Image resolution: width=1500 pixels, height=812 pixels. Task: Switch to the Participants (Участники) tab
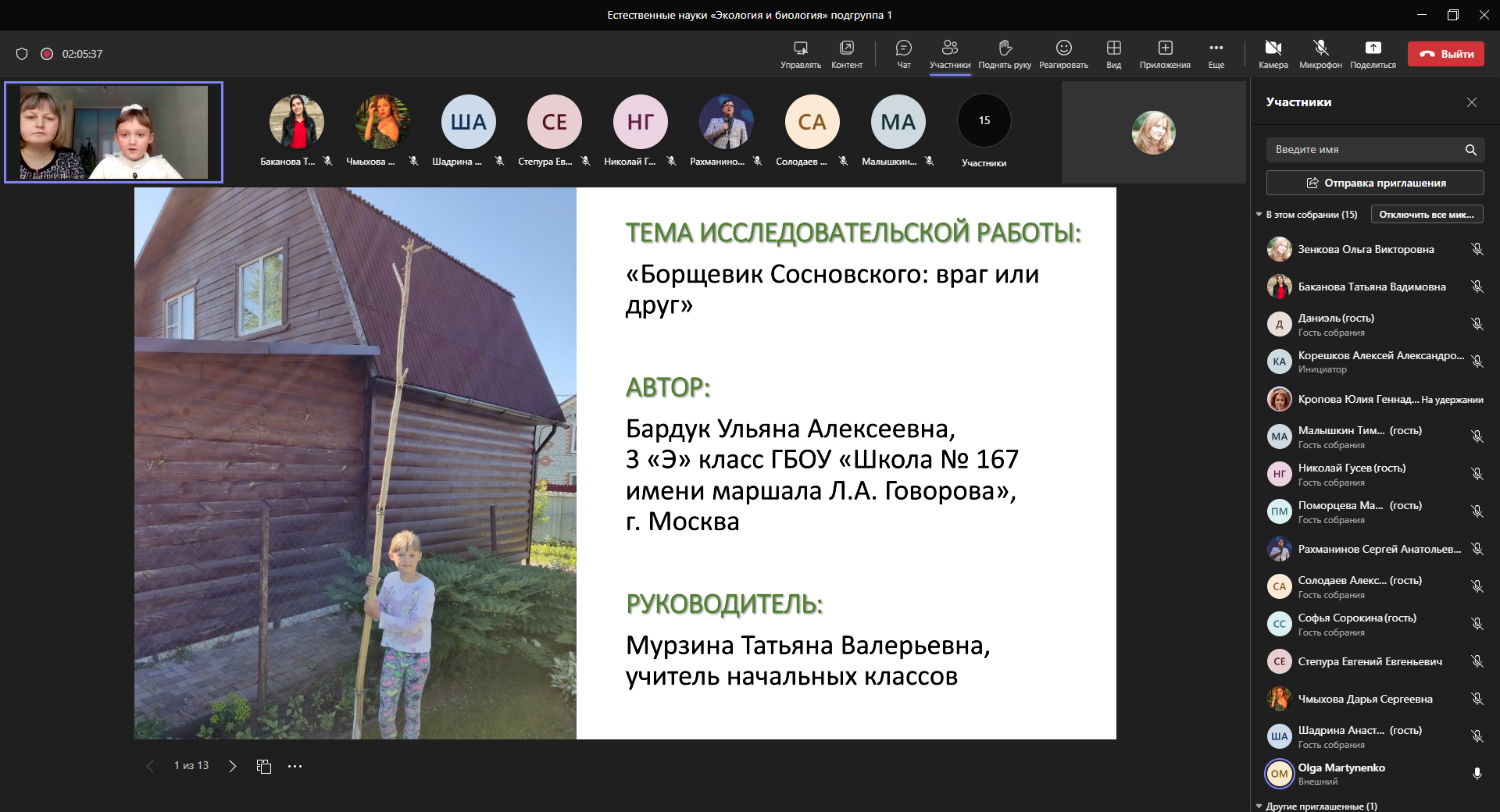949,53
